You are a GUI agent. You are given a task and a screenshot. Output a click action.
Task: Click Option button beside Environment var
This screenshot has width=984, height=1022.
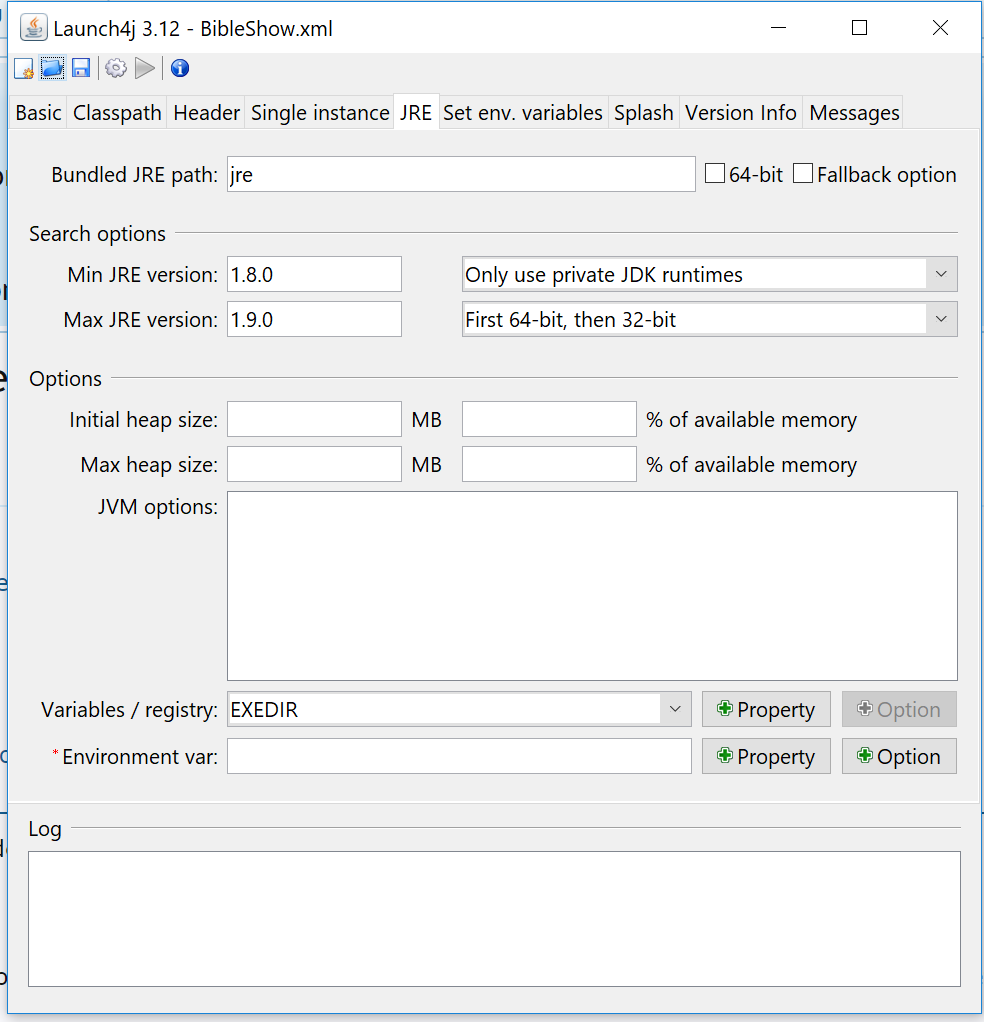899,757
